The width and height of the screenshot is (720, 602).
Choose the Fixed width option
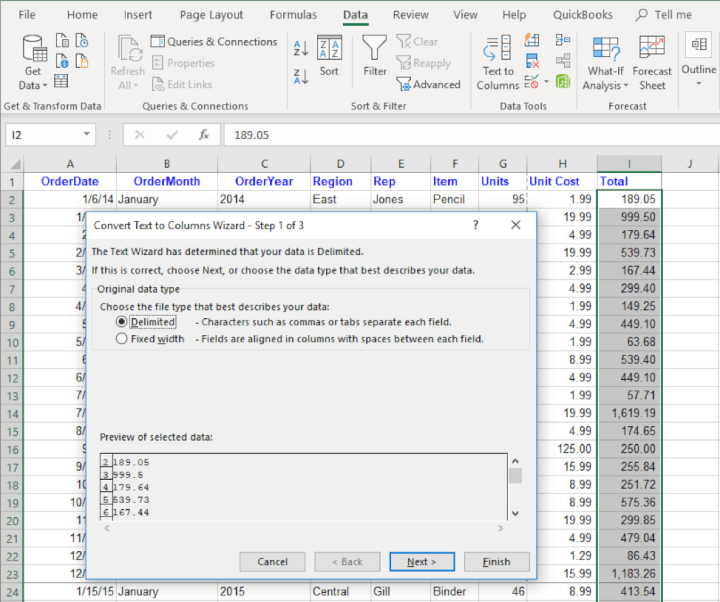click(122, 339)
